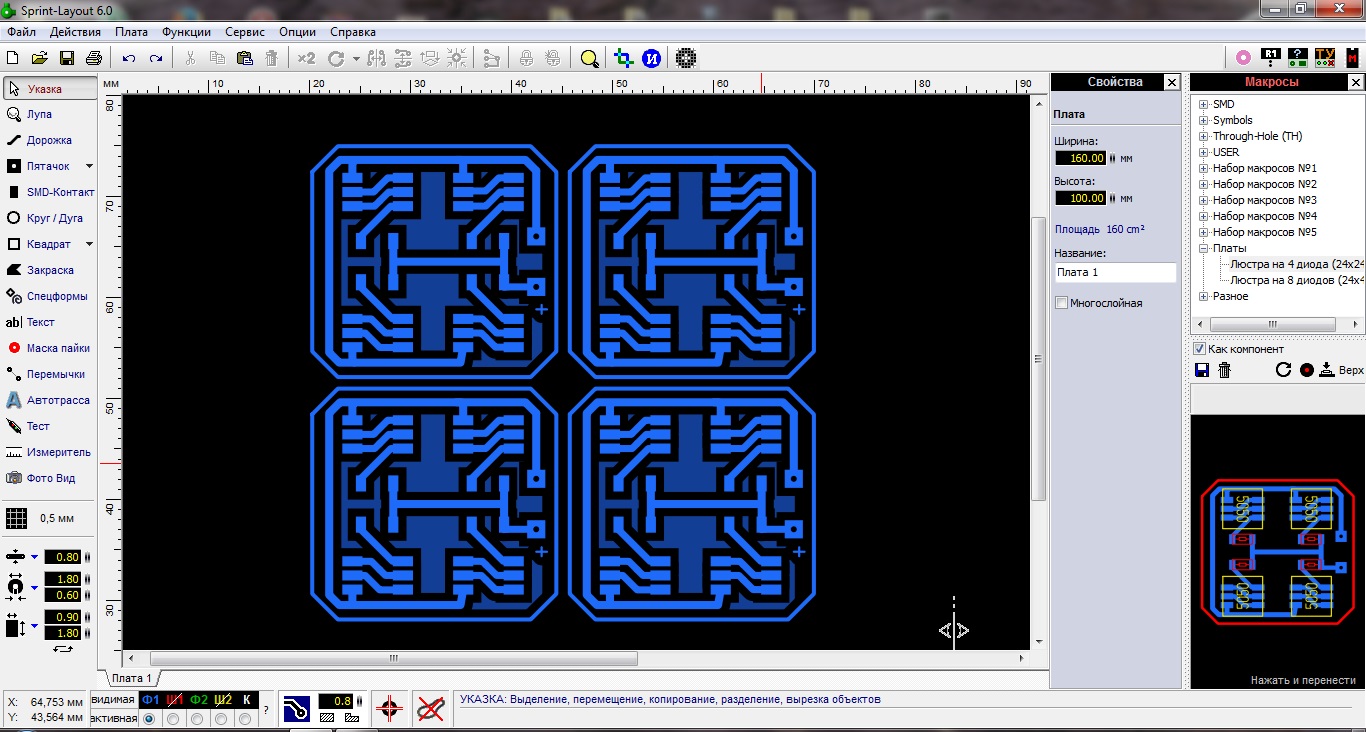The height and width of the screenshot is (732, 1366).
Task: Open the Функции menu
Action: (186, 32)
